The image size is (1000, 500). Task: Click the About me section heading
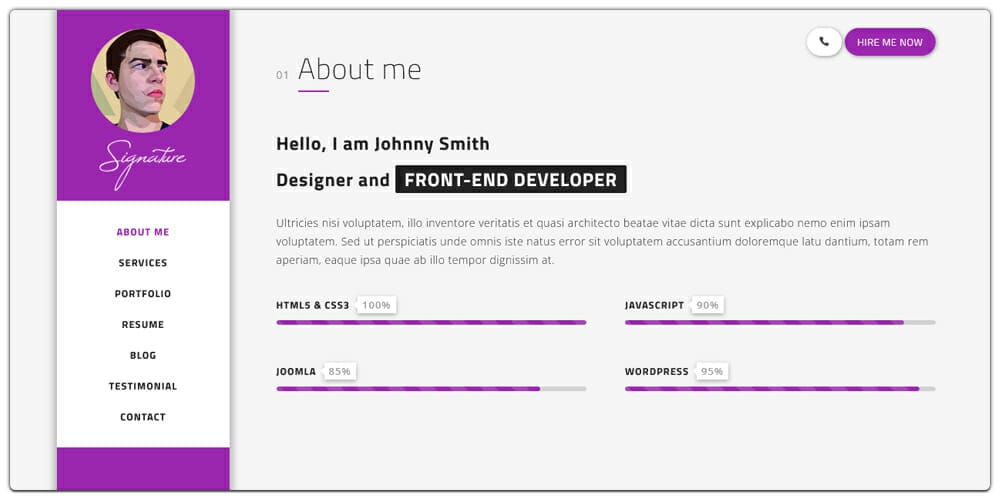[x=360, y=69]
